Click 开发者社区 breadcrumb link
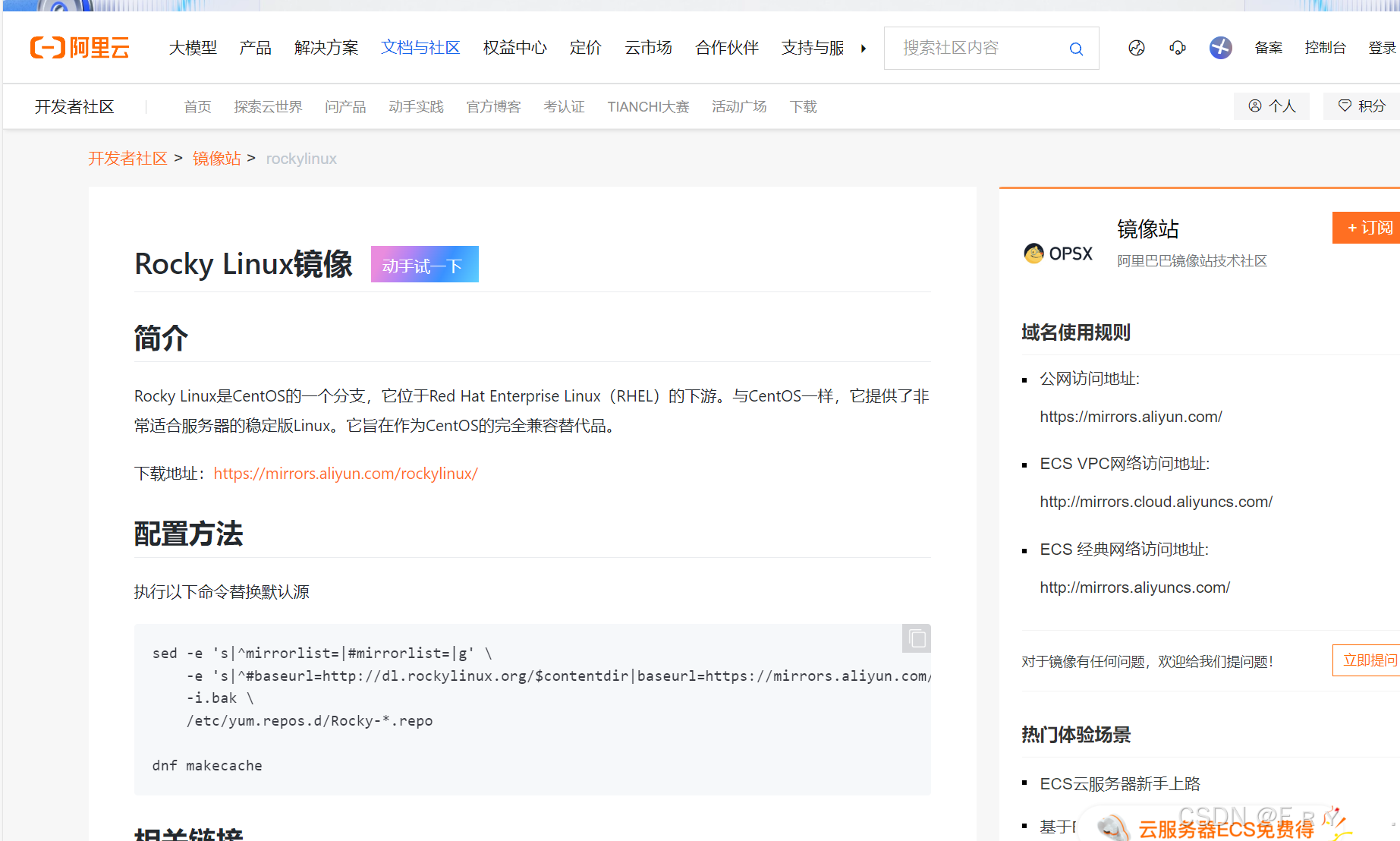 point(127,159)
